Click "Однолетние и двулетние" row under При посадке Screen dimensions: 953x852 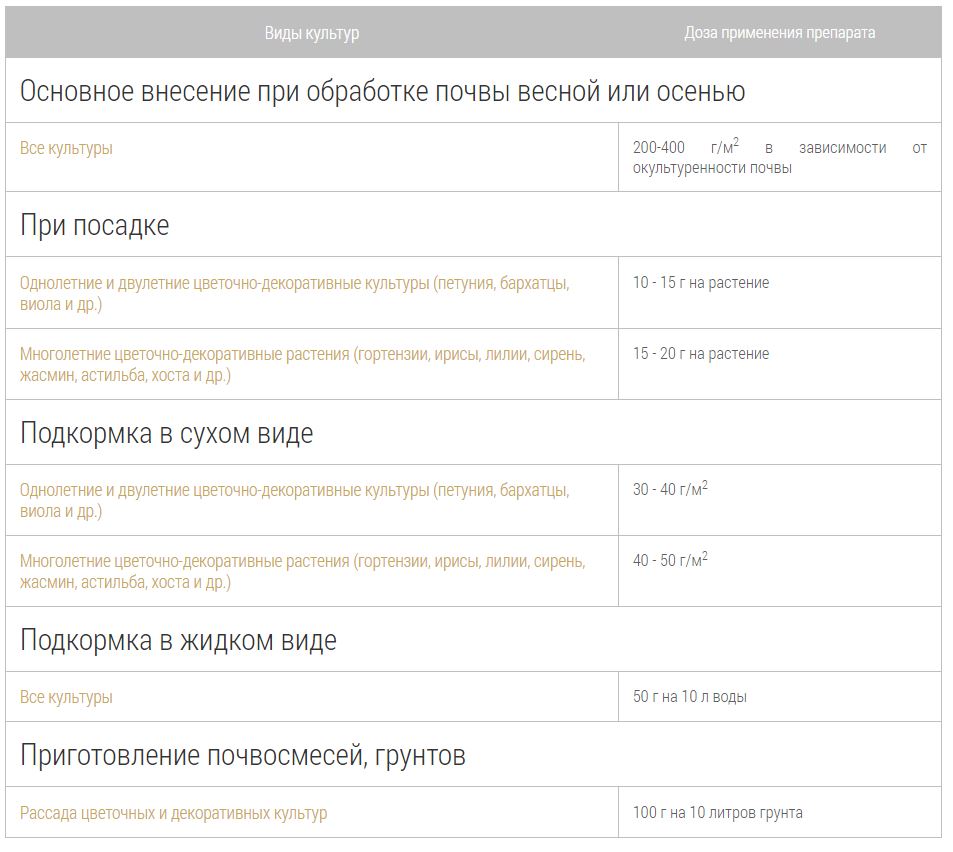(294, 293)
